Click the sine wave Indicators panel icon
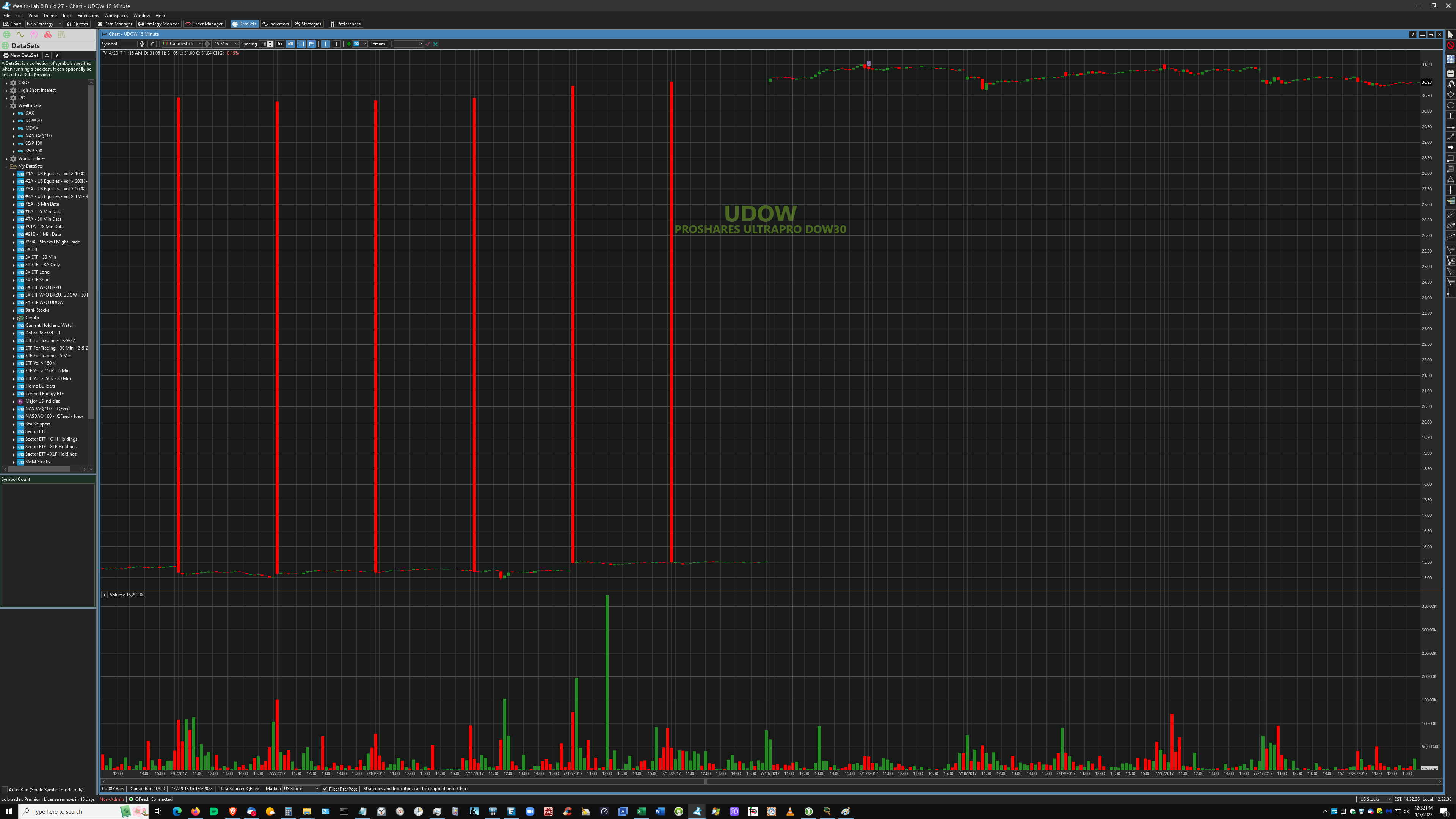This screenshot has height=819, width=1456. tap(21, 35)
